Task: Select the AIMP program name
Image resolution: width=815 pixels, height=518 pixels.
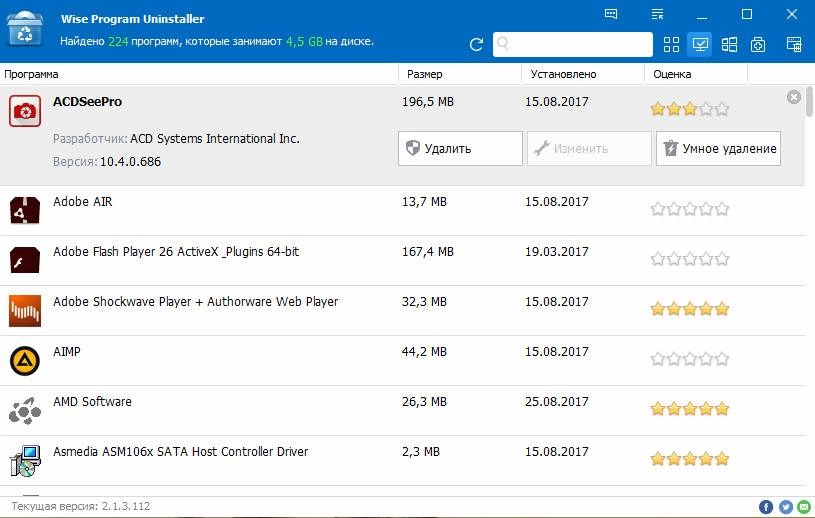Action: [67, 352]
